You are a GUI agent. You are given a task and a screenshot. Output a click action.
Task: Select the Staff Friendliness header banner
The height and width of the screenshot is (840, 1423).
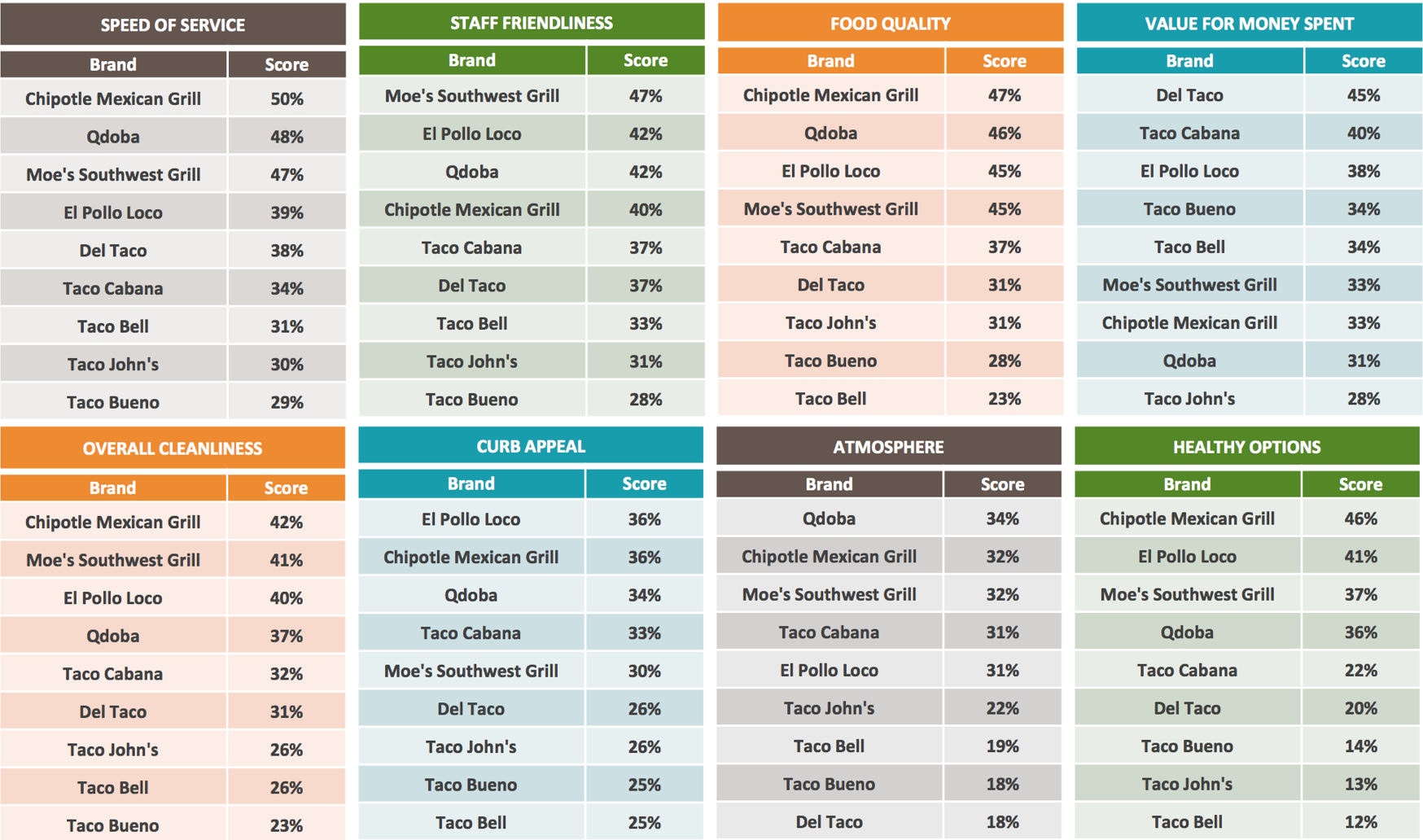tap(531, 23)
